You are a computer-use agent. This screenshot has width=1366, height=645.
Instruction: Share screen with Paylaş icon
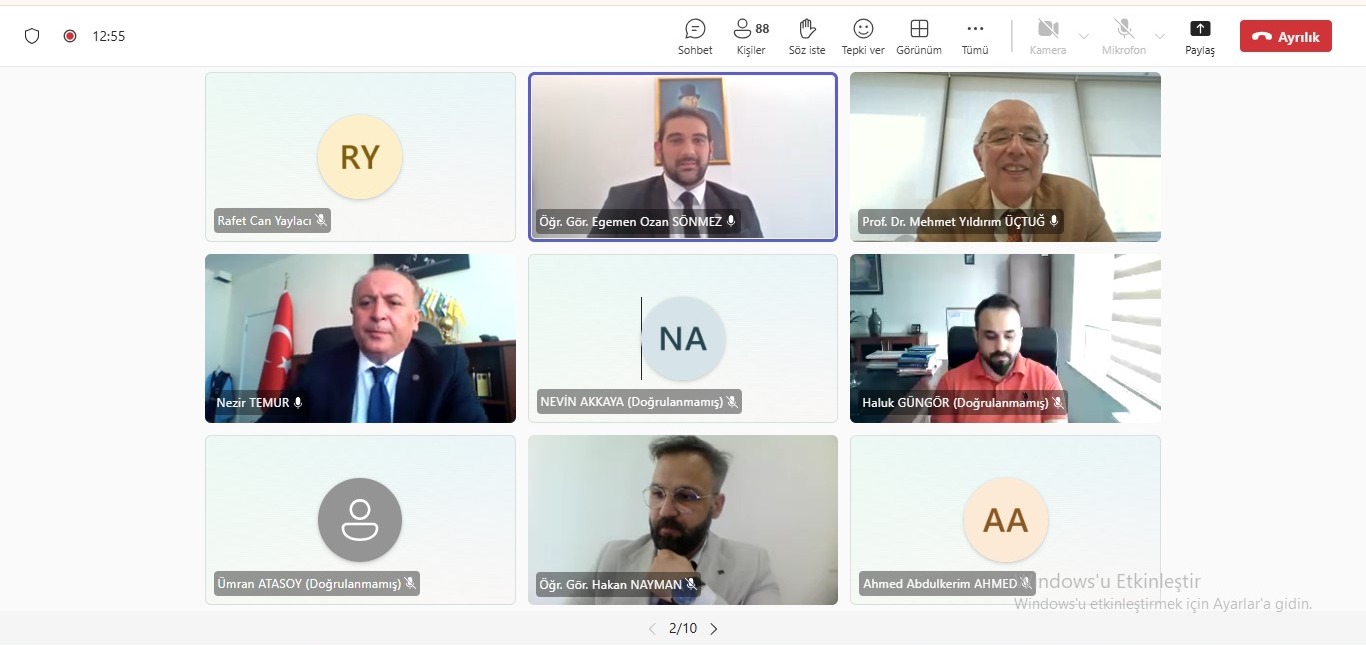(1200, 36)
